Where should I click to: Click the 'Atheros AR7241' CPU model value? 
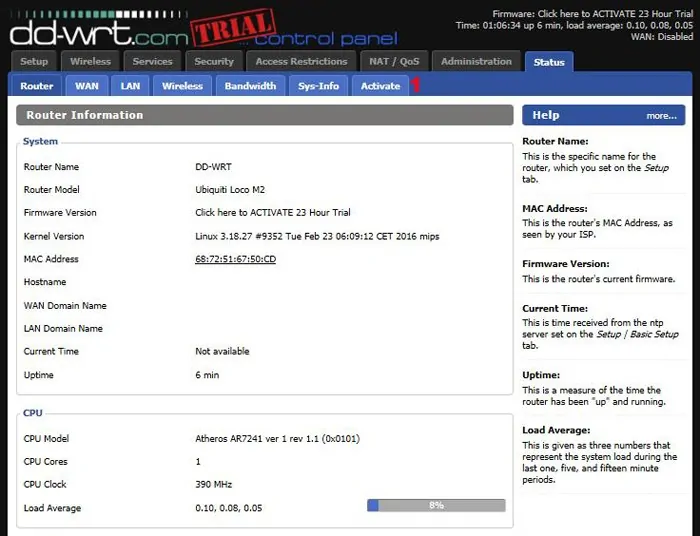coord(277,439)
